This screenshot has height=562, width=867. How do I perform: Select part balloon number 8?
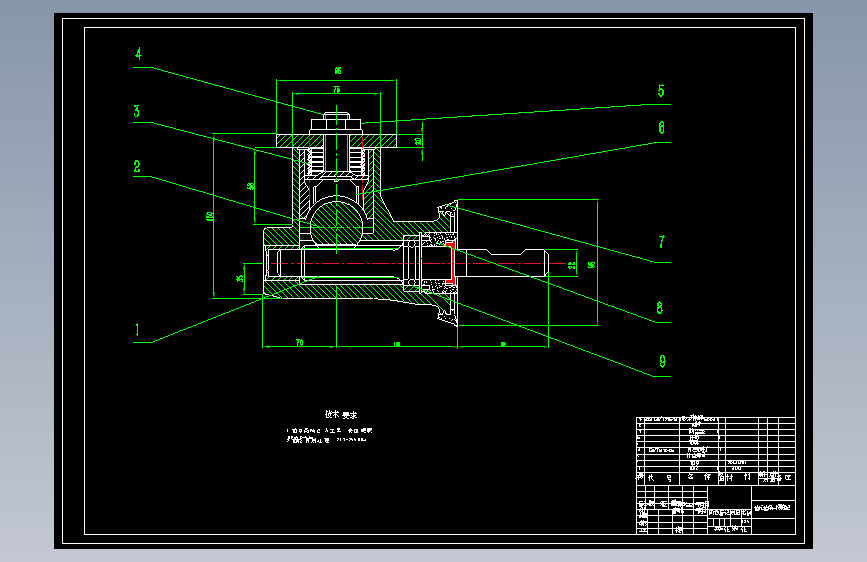tap(660, 308)
